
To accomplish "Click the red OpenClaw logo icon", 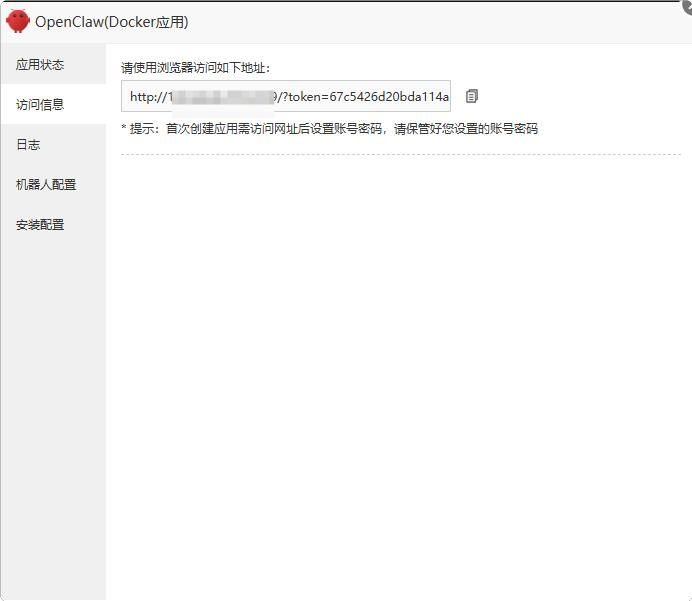I will [18, 21].
